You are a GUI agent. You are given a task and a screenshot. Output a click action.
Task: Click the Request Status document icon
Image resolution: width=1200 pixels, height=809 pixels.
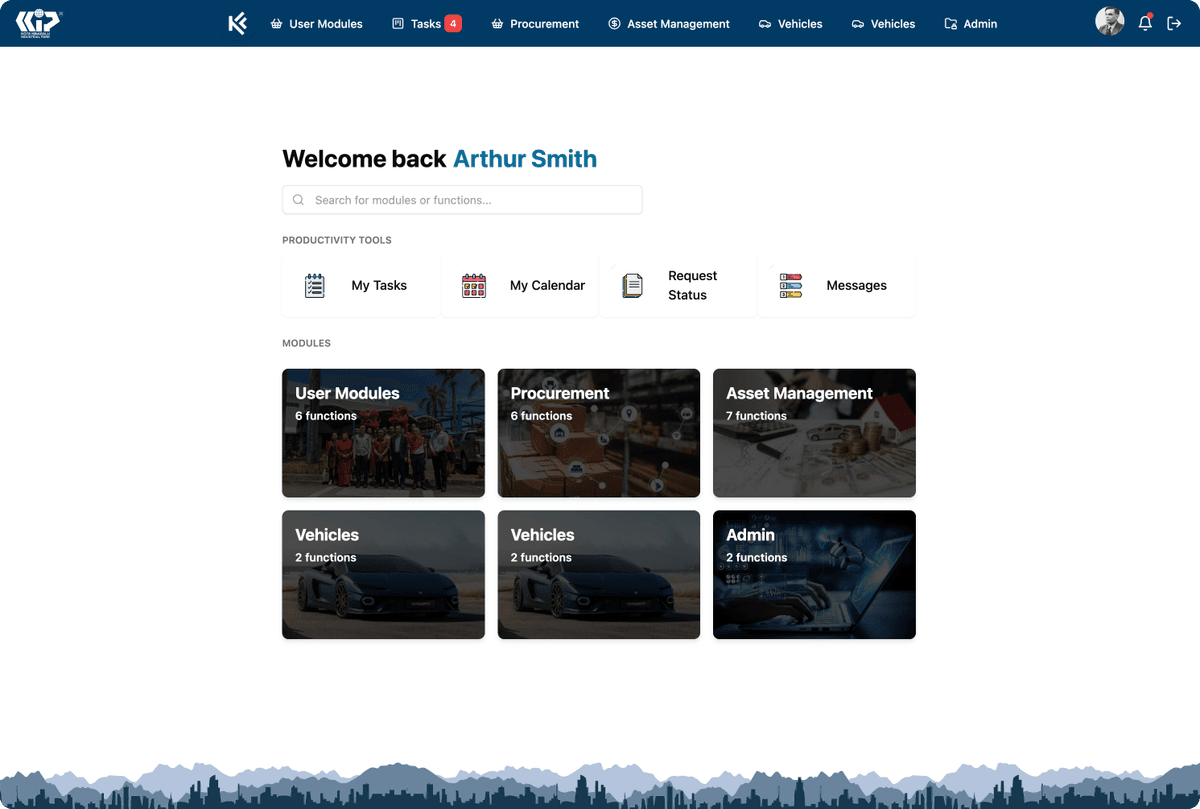632,286
